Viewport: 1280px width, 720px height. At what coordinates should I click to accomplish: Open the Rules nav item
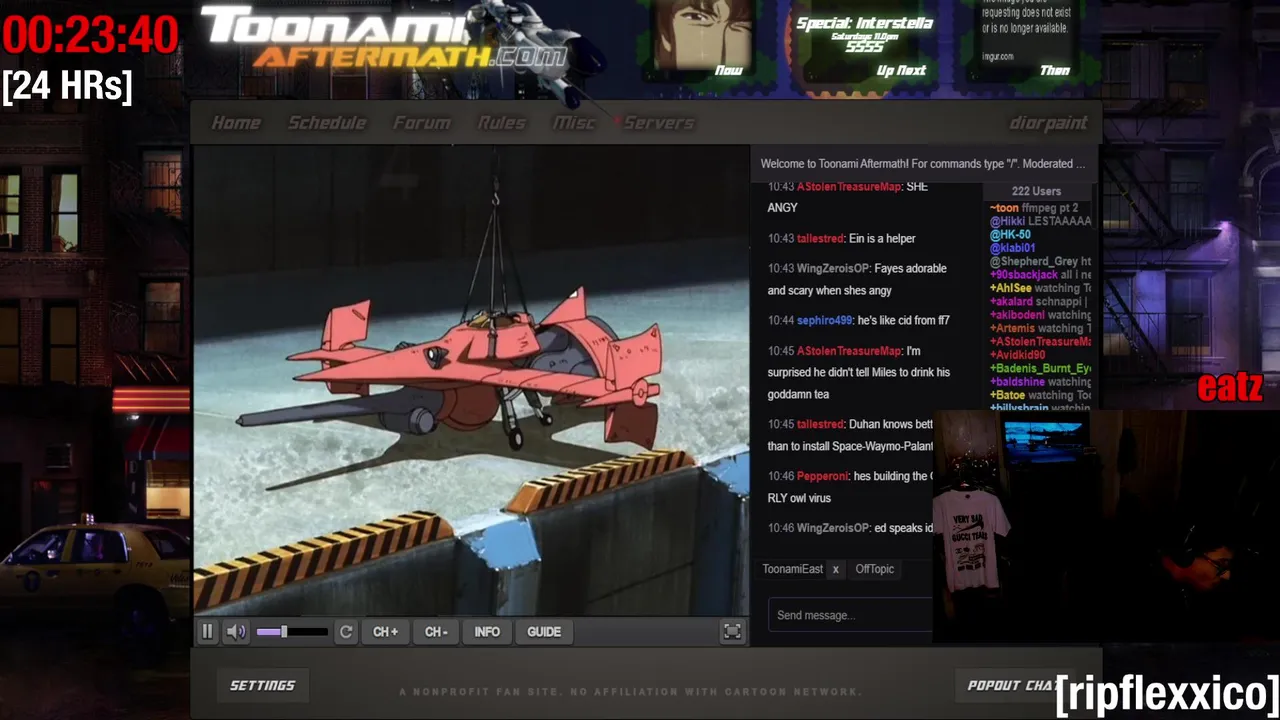coord(501,123)
